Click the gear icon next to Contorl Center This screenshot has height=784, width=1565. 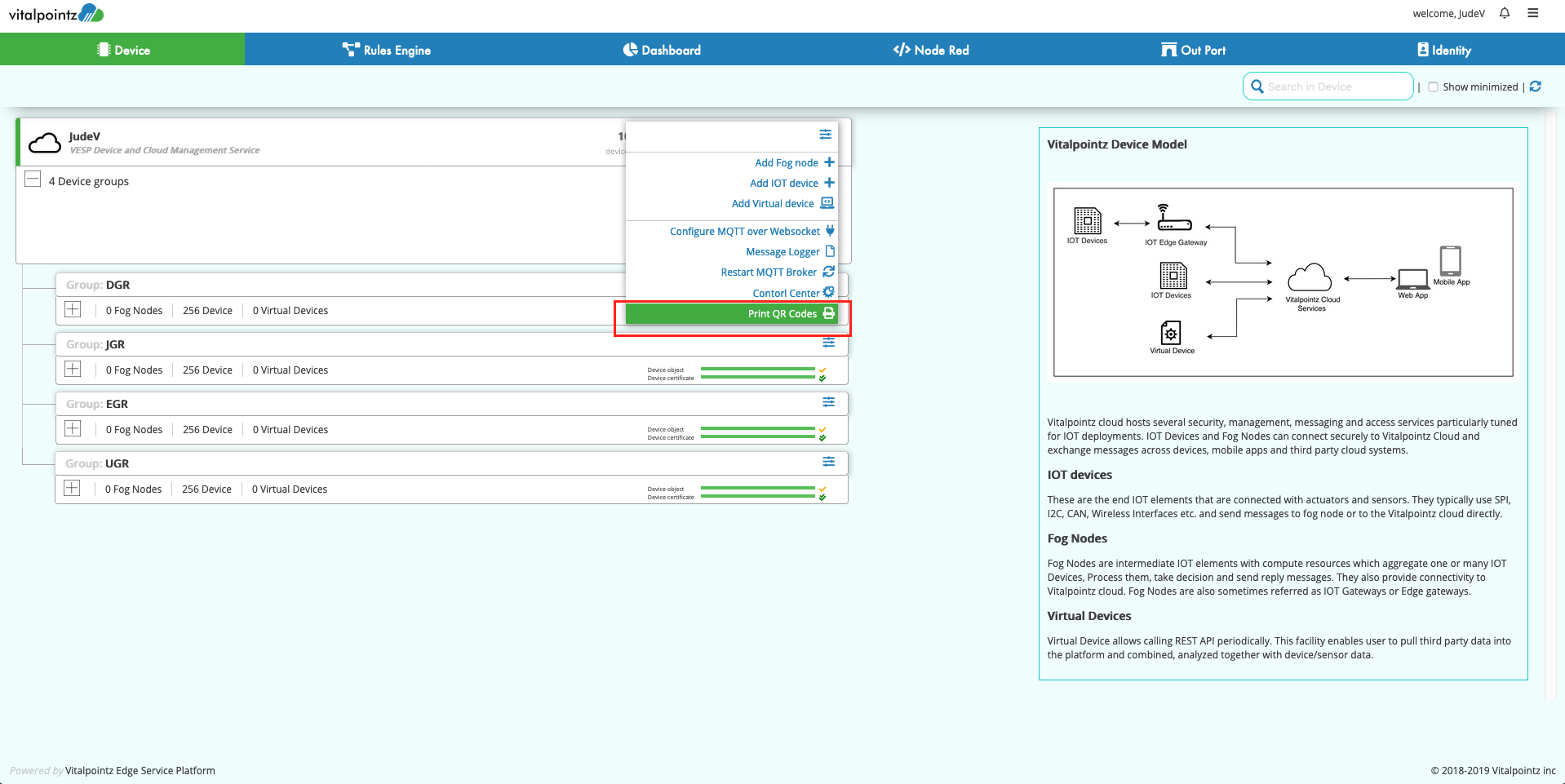pyautogui.click(x=829, y=292)
